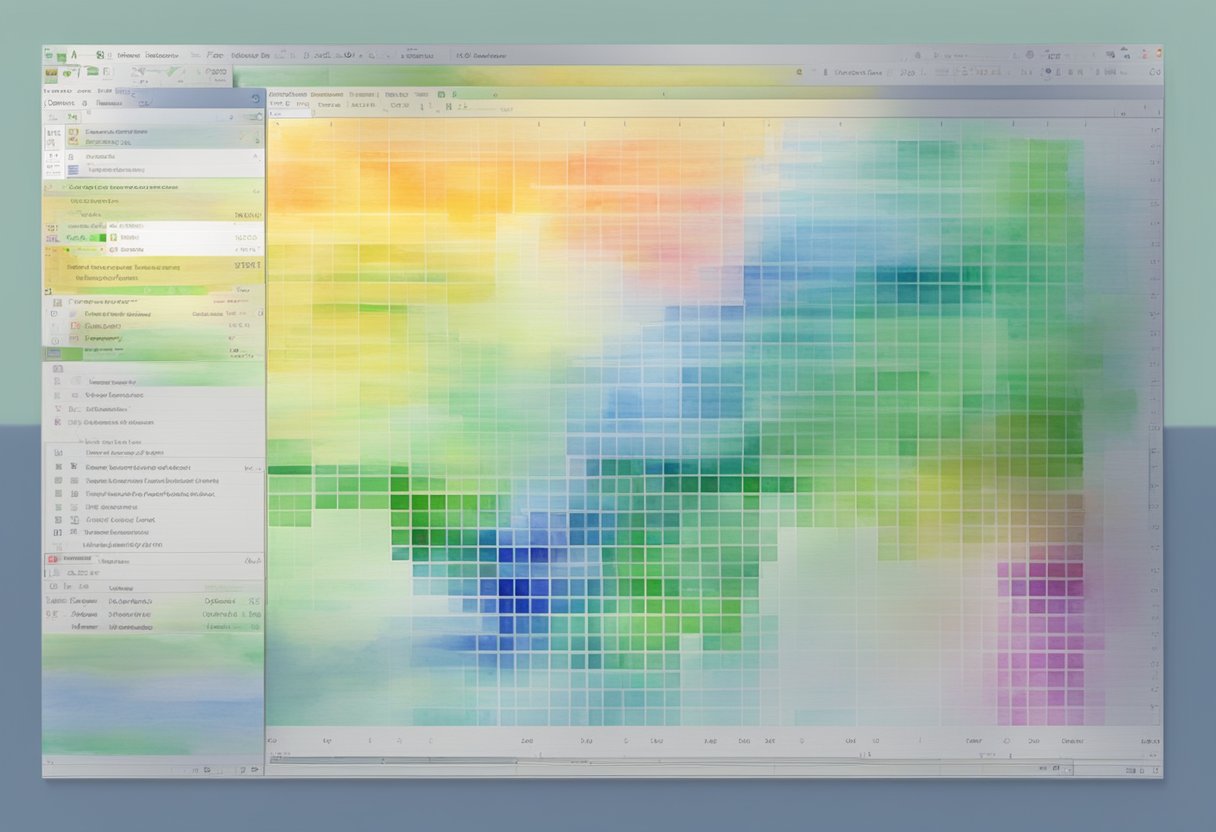Expand the red-highlighted row in the side panel
The image size is (1216, 832).
coord(245,560)
